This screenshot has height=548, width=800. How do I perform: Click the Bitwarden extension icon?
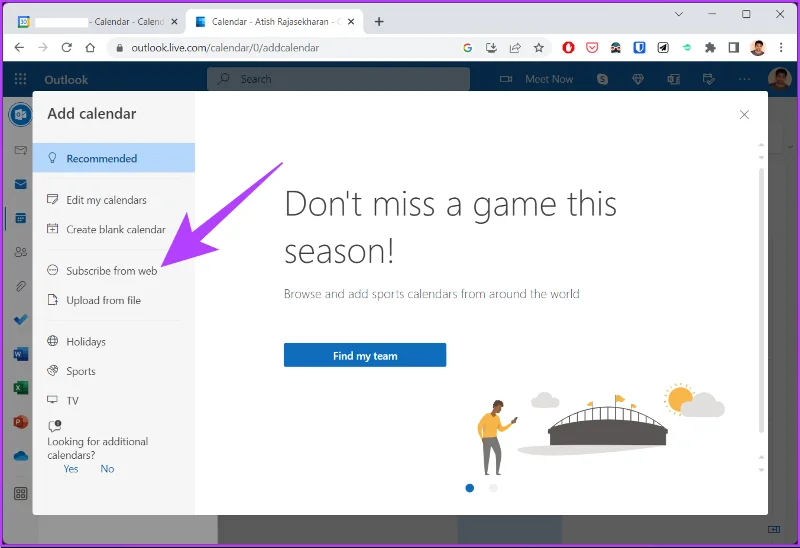pos(639,47)
